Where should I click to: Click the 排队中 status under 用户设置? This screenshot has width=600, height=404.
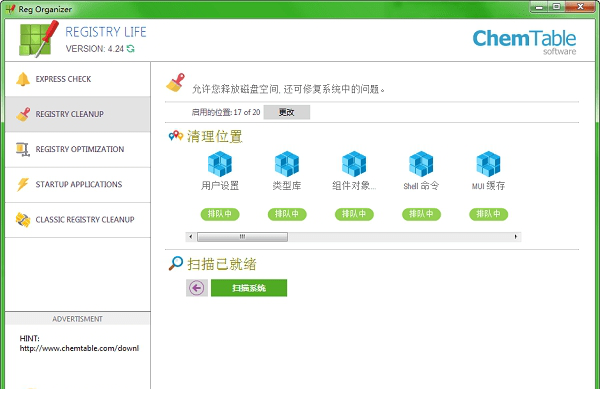point(220,214)
